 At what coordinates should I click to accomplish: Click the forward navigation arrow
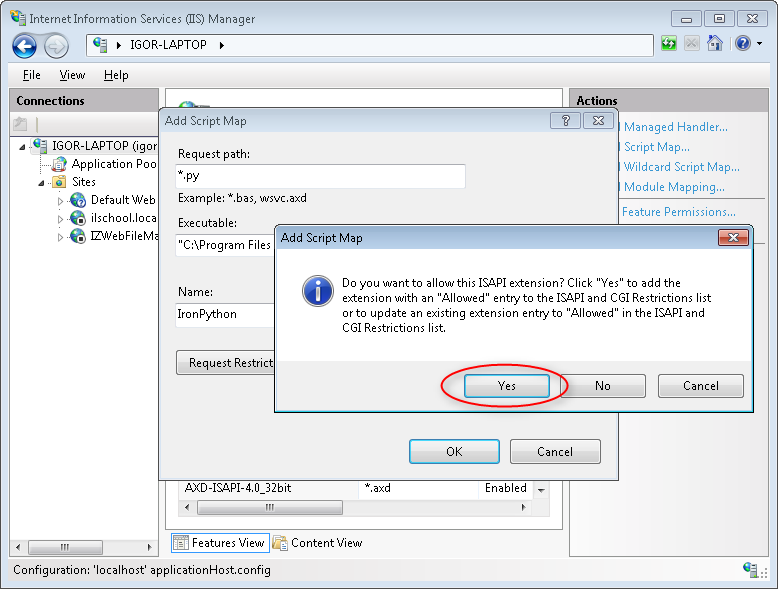tap(56, 47)
